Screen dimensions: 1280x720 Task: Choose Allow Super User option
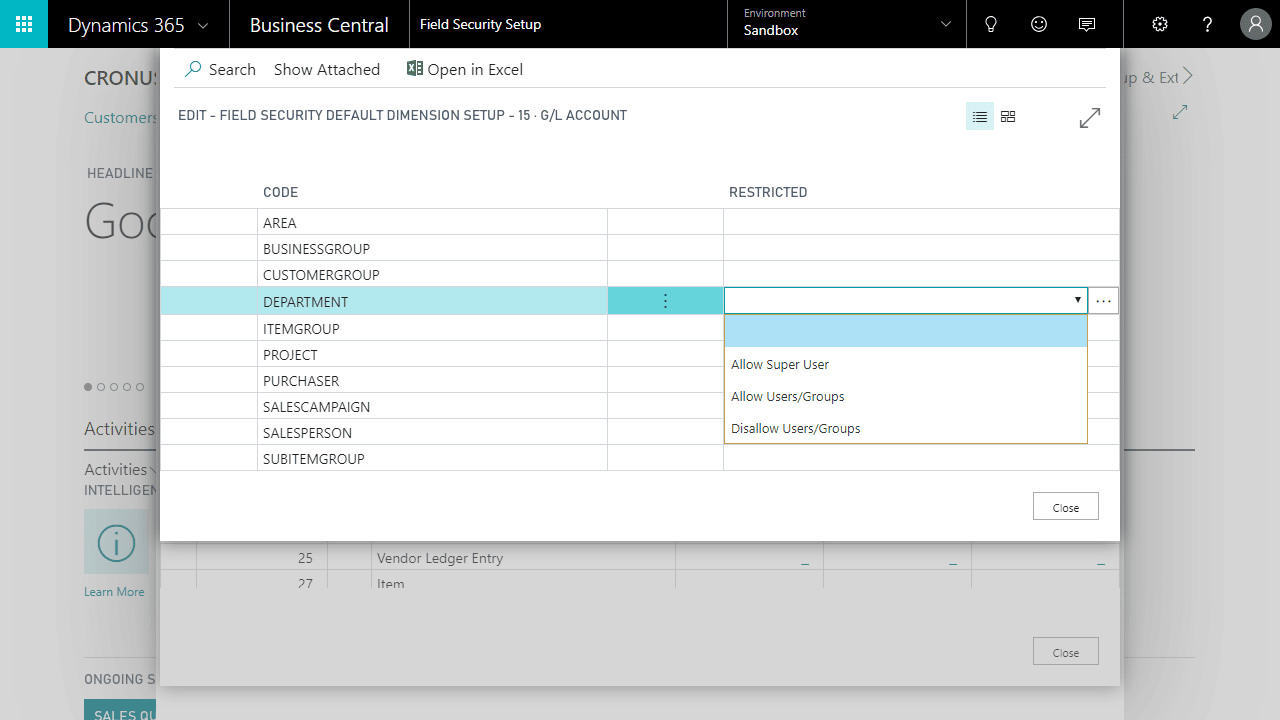tap(906, 364)
